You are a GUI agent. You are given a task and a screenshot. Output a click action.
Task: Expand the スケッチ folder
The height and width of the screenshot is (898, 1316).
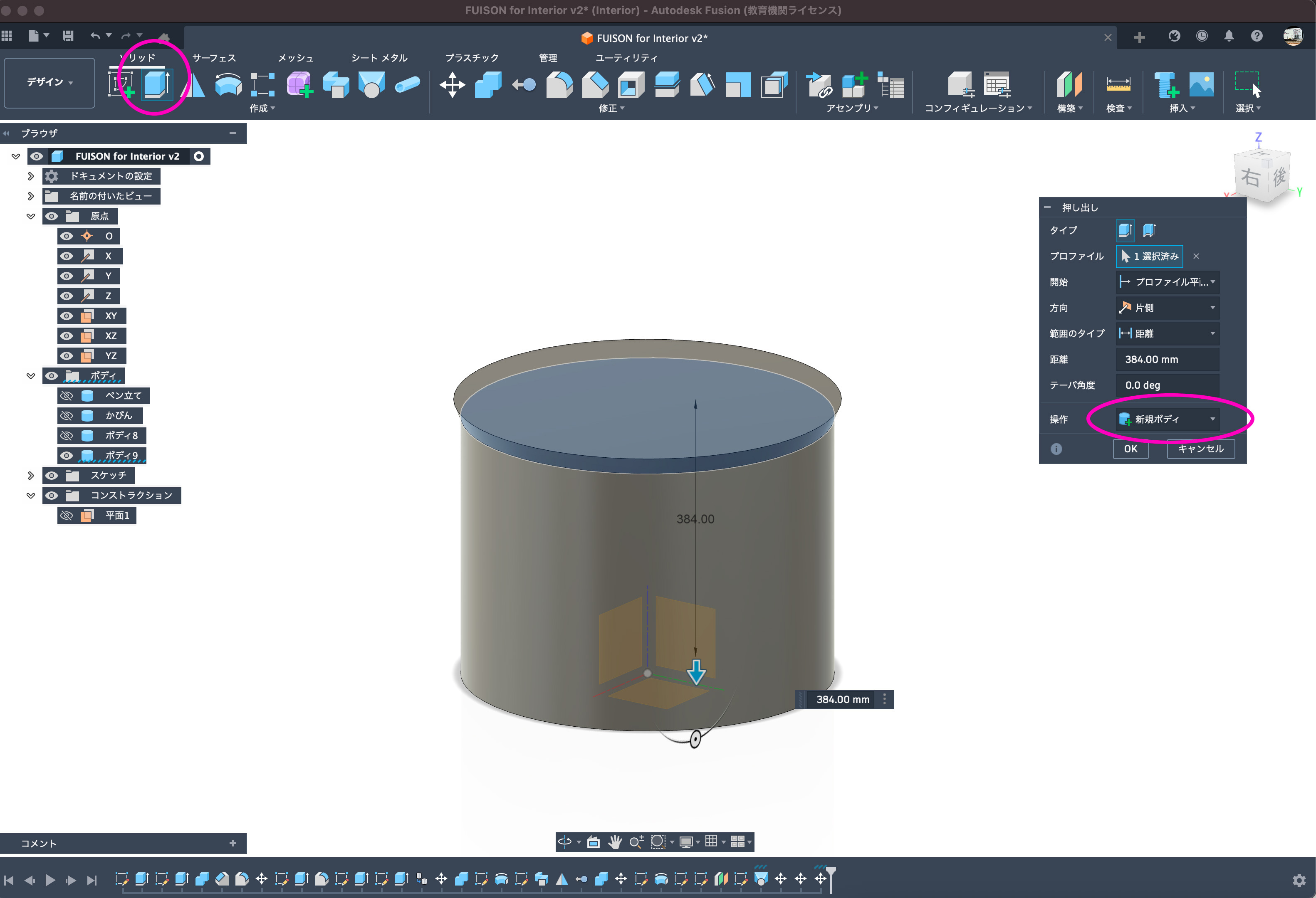tap(31, 475)
